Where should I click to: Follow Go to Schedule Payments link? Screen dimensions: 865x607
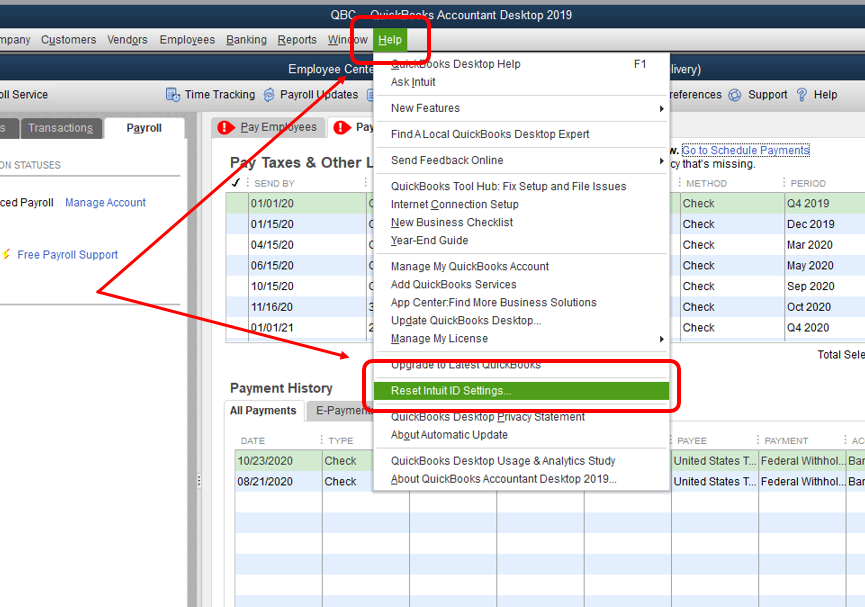coord(745,150)
